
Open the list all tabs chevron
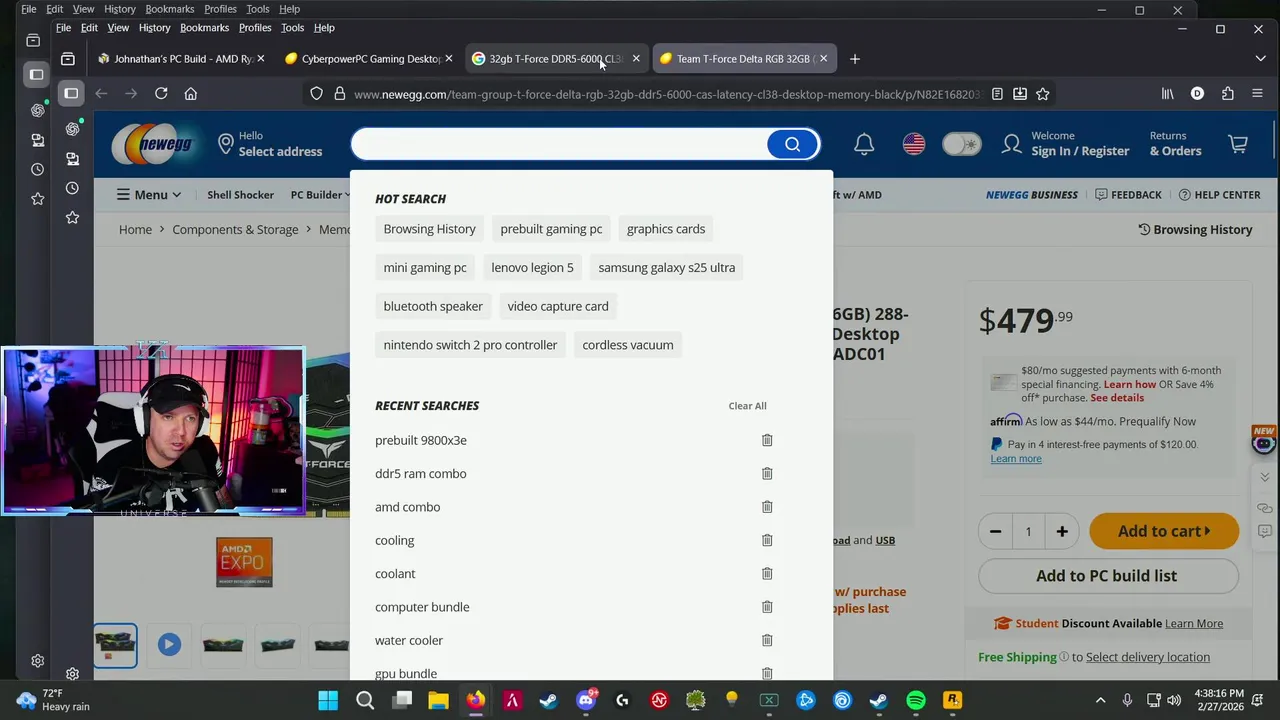pos(1260,59)
